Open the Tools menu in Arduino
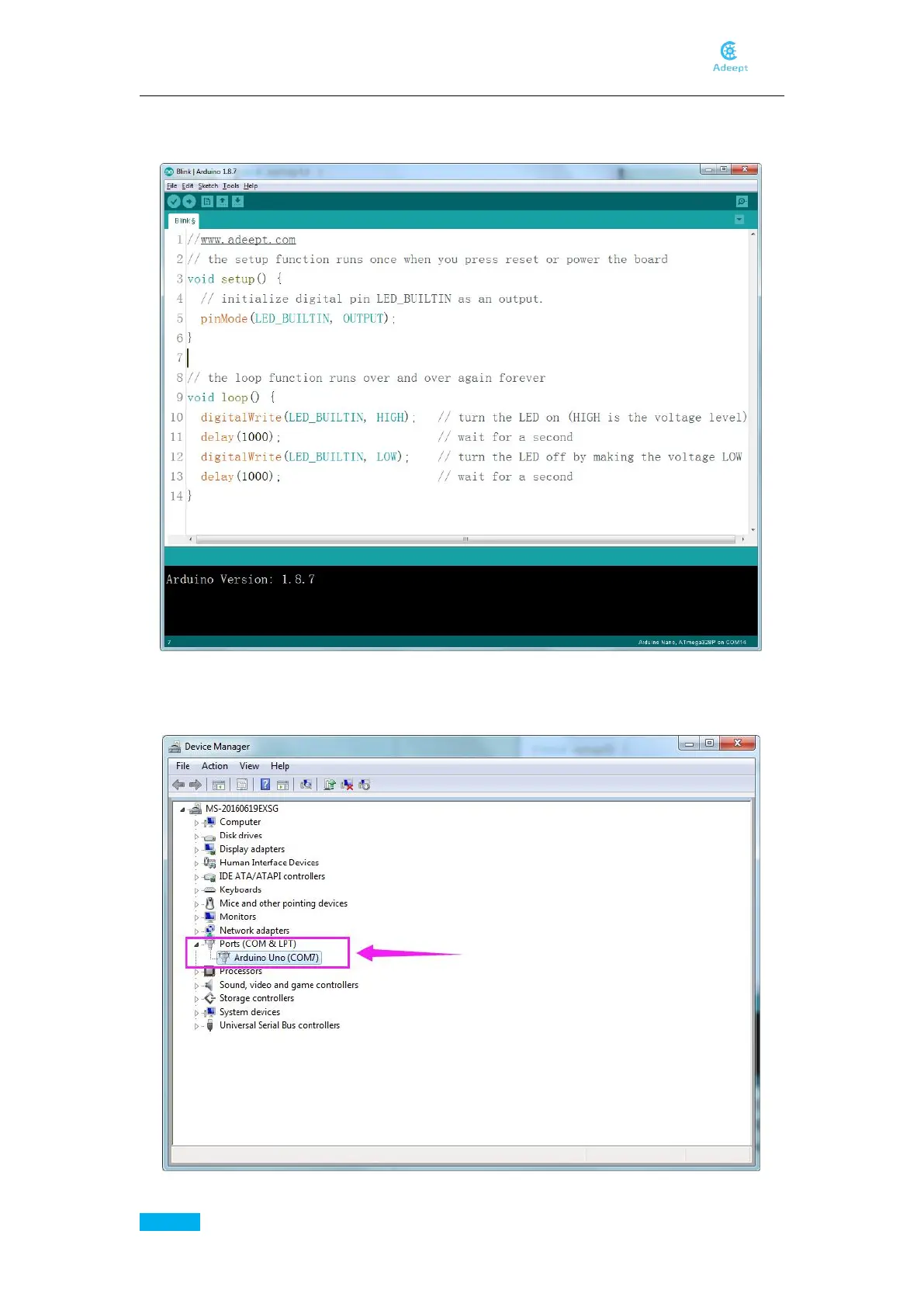Image resolution: width=924 pixels, height=1307 pixels. (231, 186)
